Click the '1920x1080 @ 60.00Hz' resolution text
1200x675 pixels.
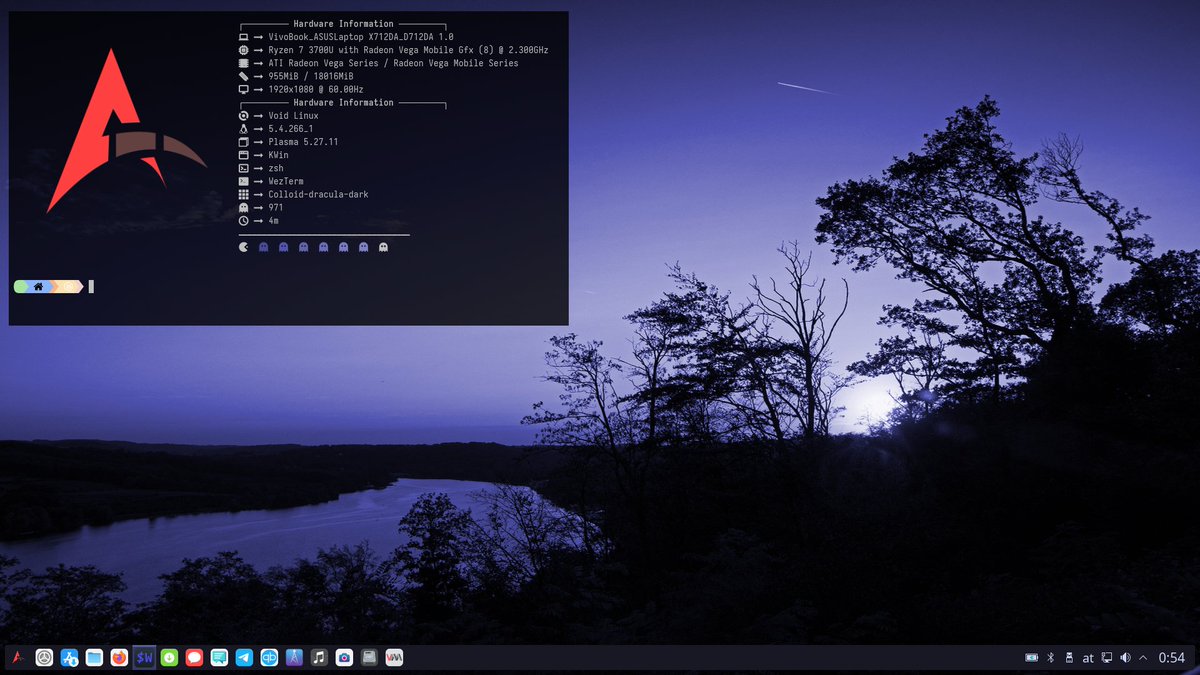tap(316, 89)
